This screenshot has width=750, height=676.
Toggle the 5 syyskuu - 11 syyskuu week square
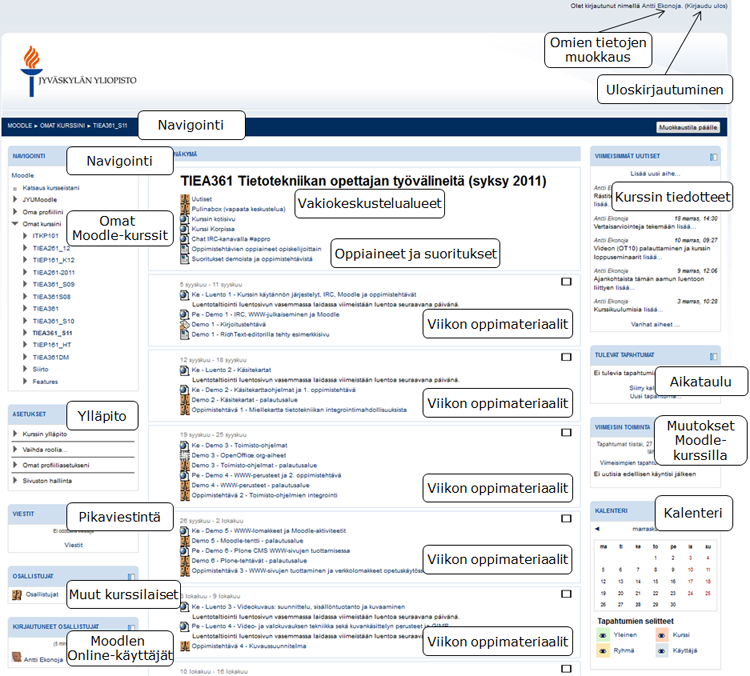(566, 282)
